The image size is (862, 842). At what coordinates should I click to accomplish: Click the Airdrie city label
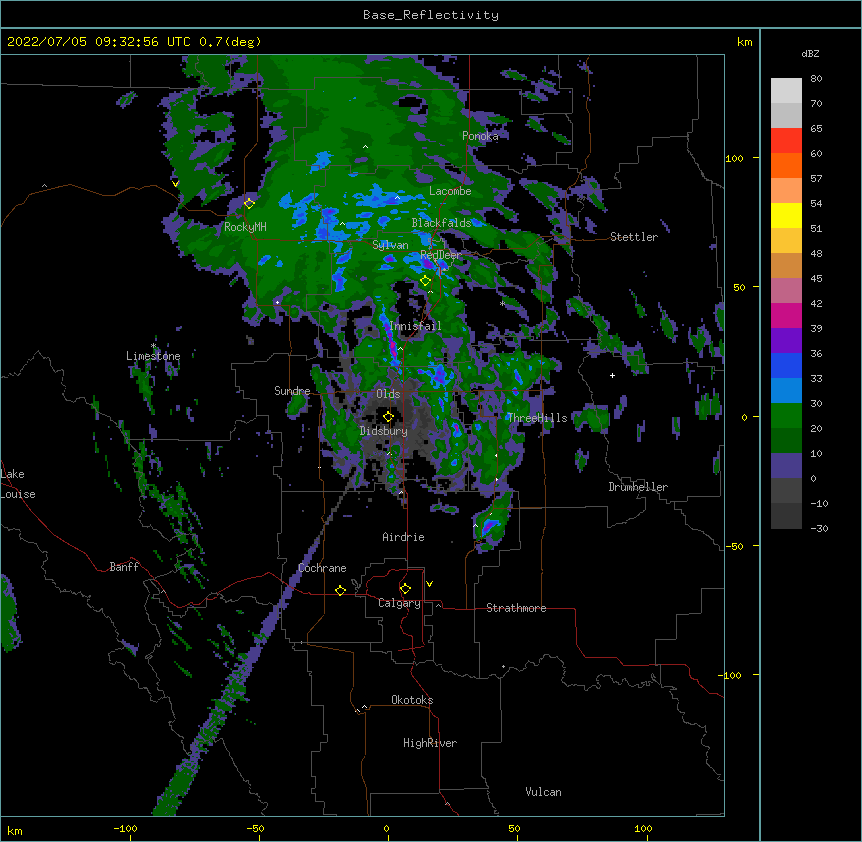(x=404, y=537)
